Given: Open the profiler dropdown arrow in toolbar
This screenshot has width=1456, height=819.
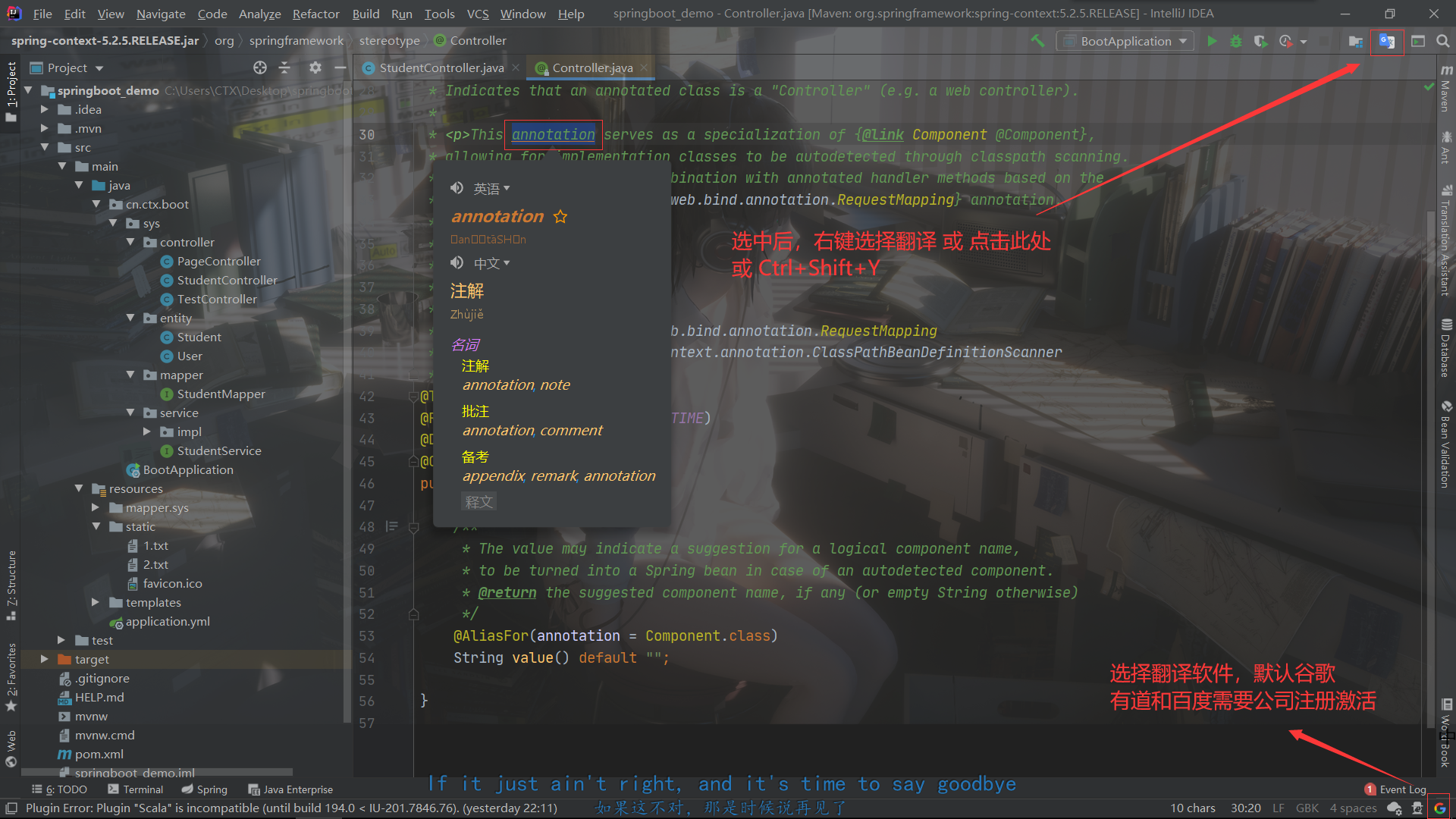Looking at the screenshot, I should (x=1304, y=42).
